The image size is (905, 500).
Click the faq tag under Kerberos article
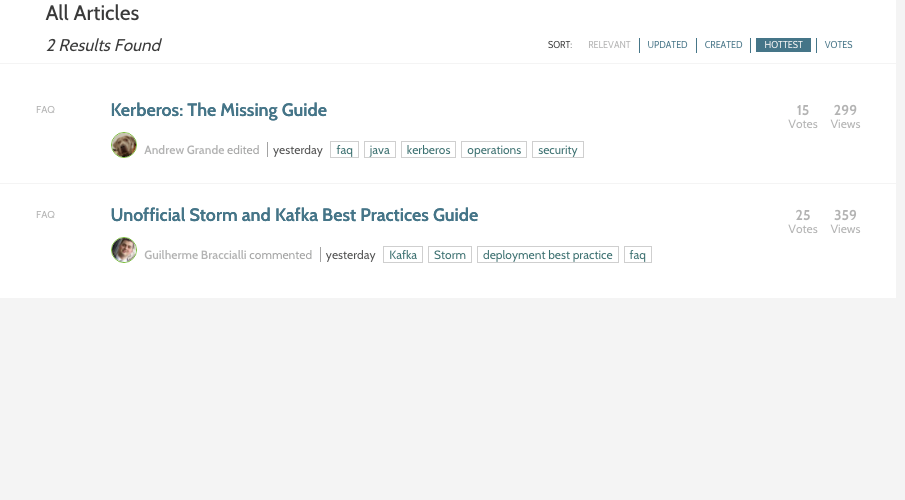pyautogui.click(x=344, y=150)
